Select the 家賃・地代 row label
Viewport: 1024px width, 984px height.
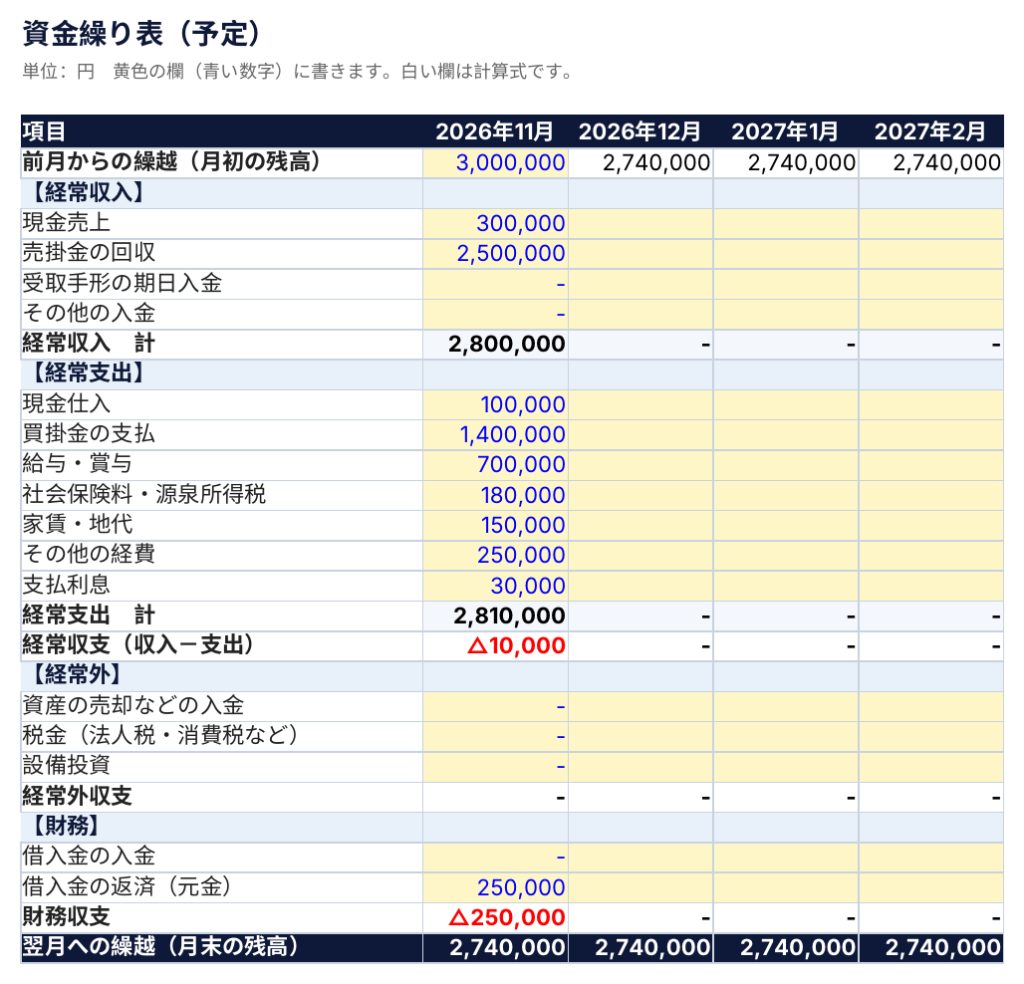(x=77, y=525)
